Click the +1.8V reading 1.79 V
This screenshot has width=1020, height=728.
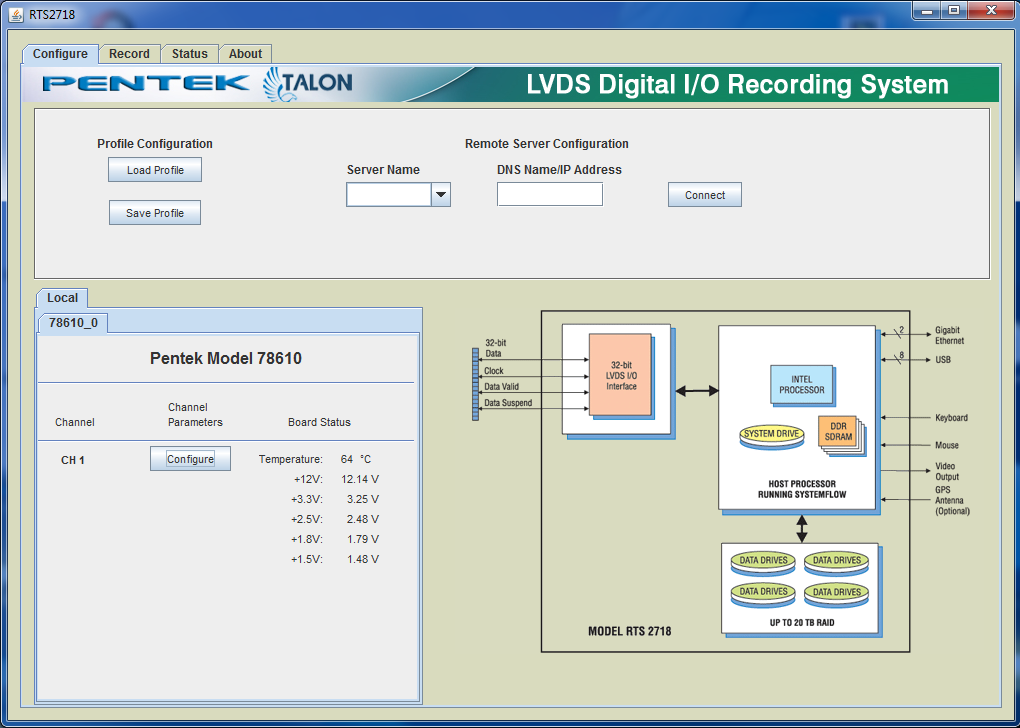[362, 539]
